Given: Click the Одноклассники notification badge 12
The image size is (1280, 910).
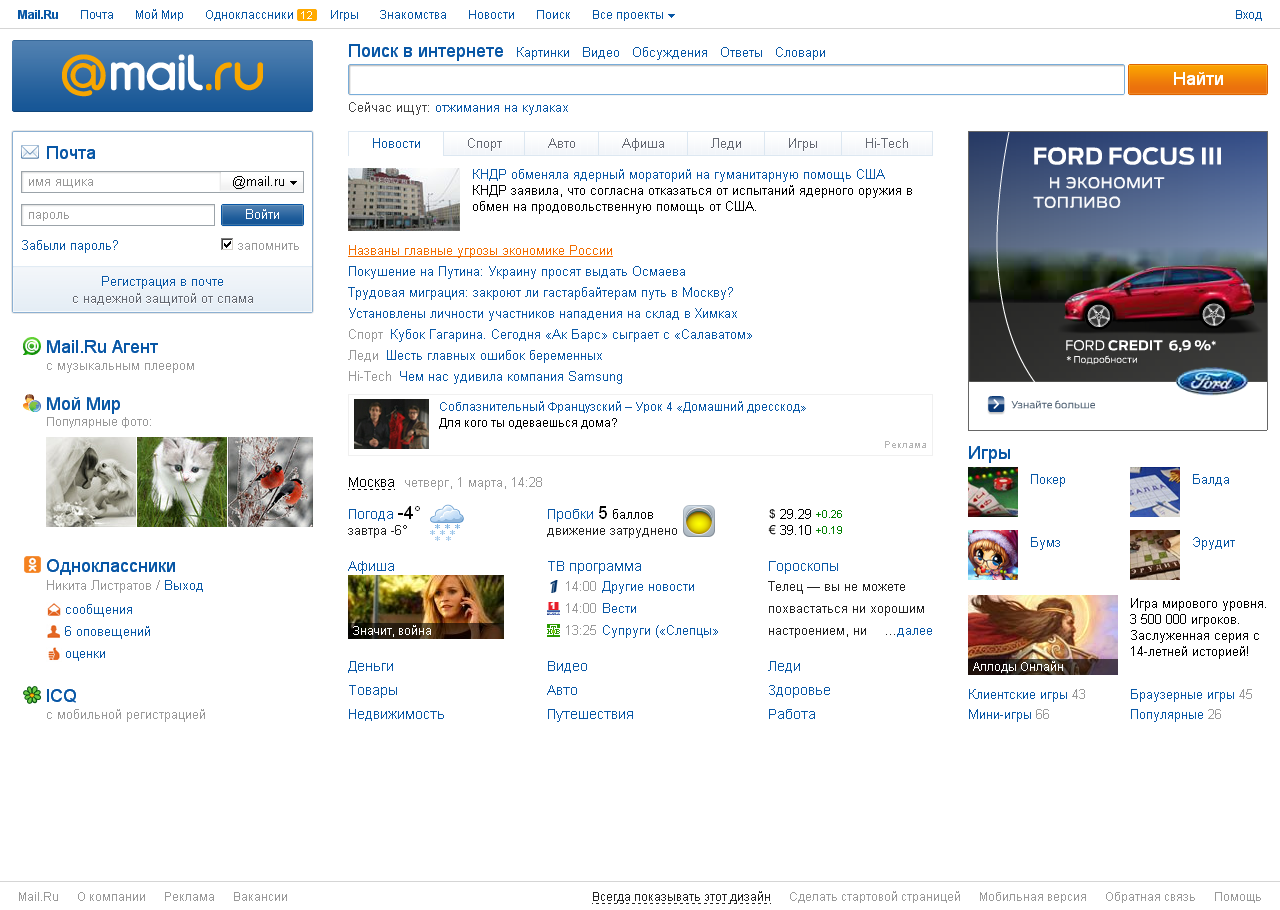Looking at the screenshot, I should coord(307,15).
